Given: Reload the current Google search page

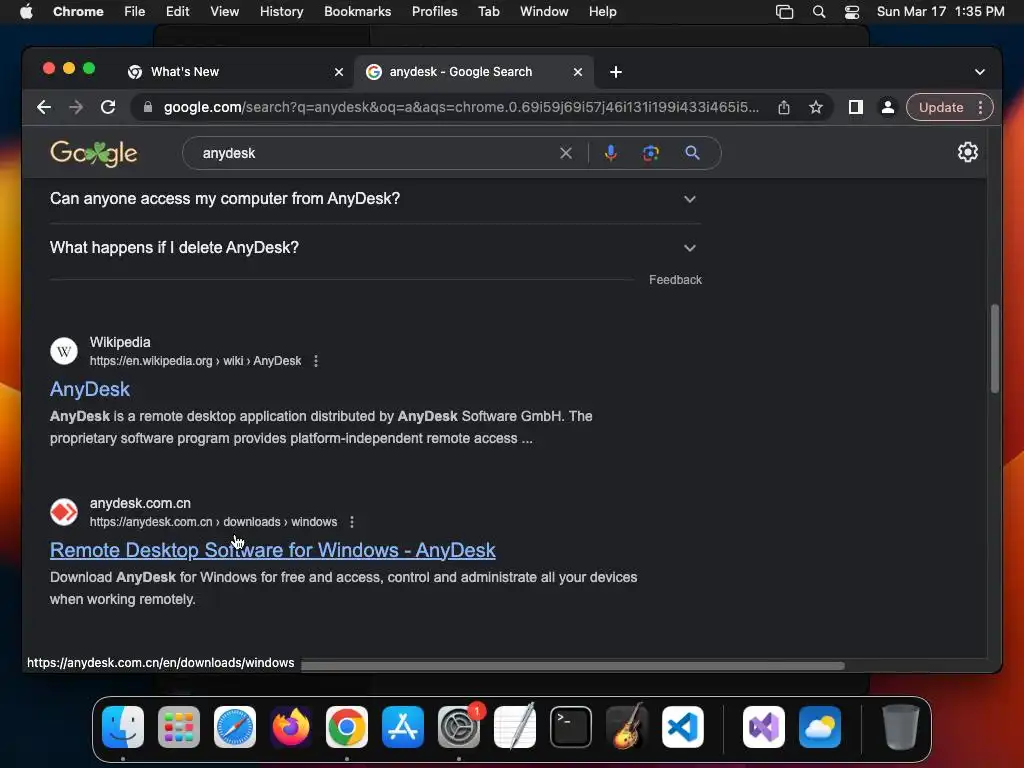Looking at the screenshot, I should click(x=108, y=107).
